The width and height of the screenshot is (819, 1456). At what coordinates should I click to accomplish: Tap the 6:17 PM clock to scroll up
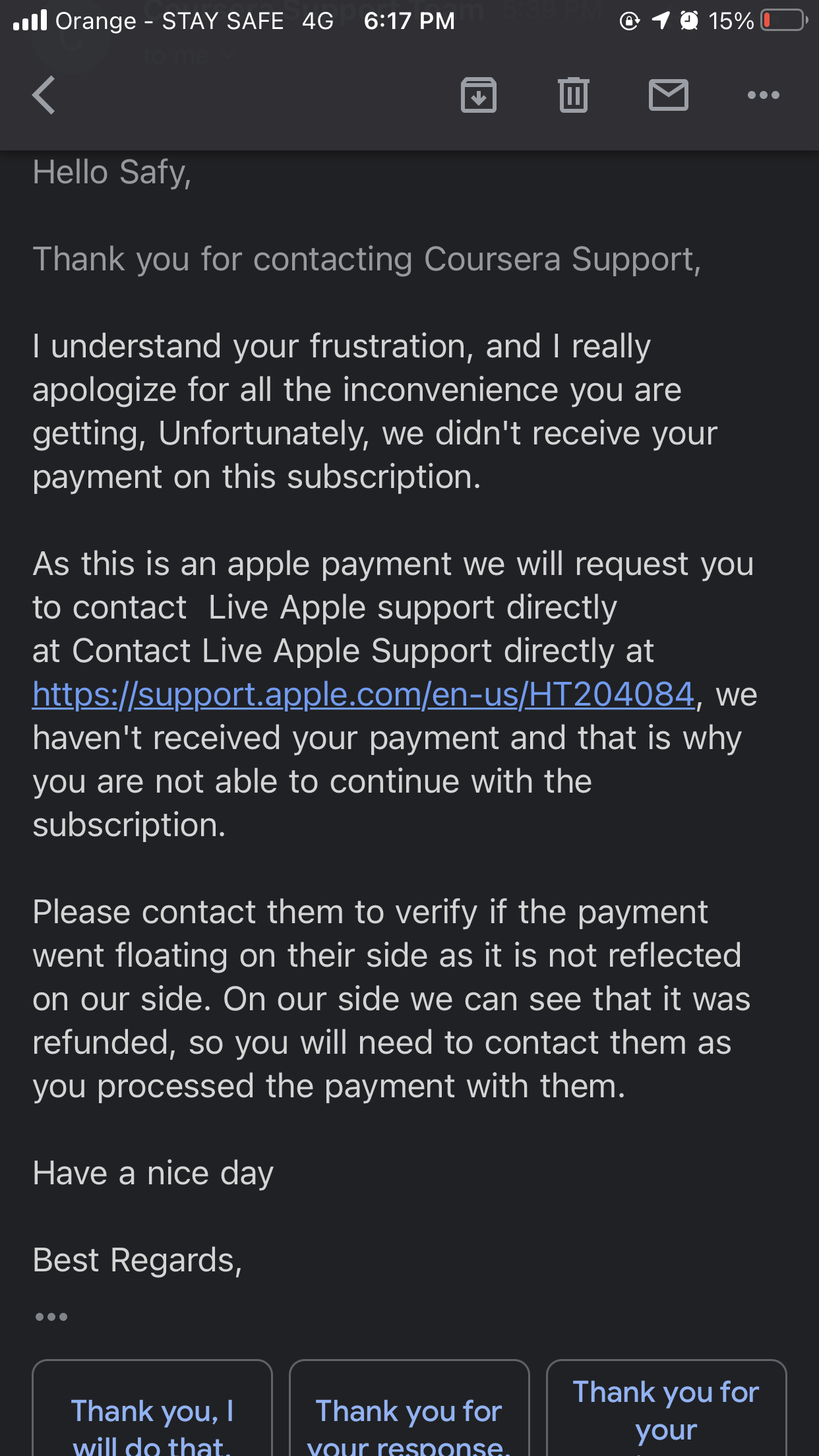406,20
